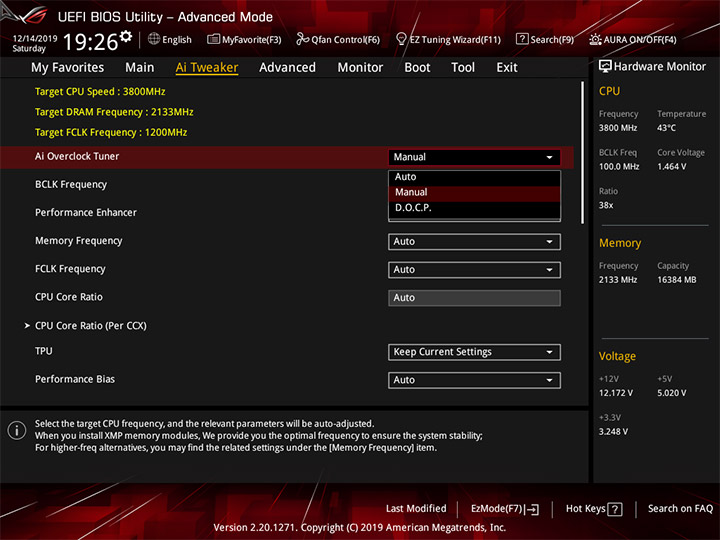Image resolution: width=720 pixels, height=540 pixels.
Task: Click the Hot Keys question mark icon
Action: 614,509
